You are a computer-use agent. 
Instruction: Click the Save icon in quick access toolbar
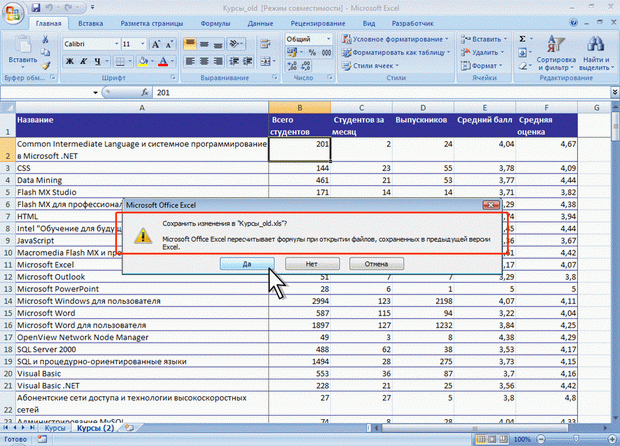pos(36,8)
